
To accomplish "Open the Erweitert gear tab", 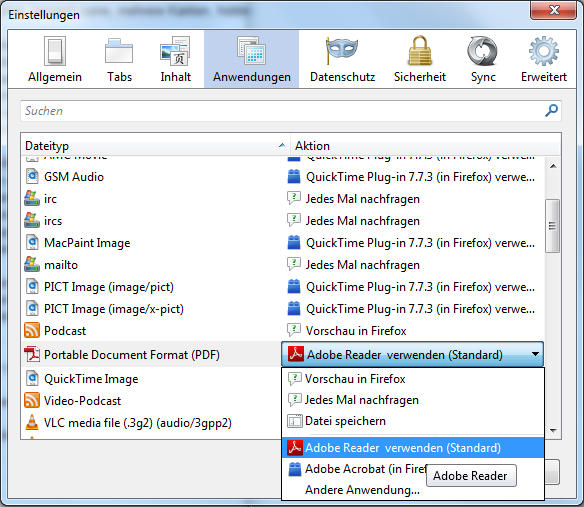I will 543,59.
